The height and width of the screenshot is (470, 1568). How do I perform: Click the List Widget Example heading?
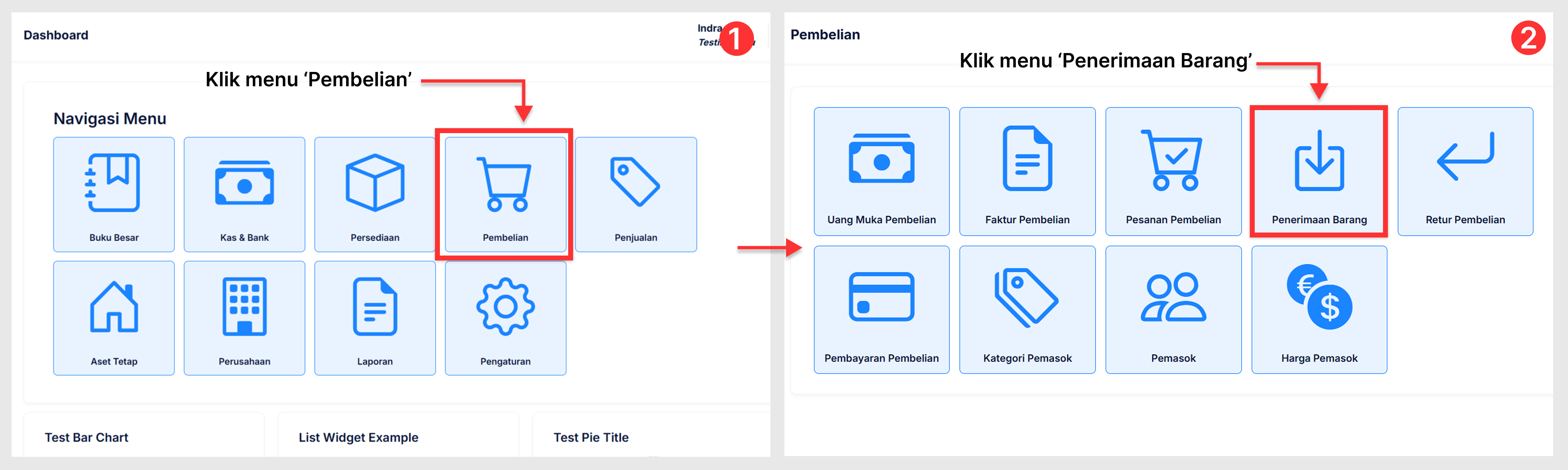pos(358,437)
